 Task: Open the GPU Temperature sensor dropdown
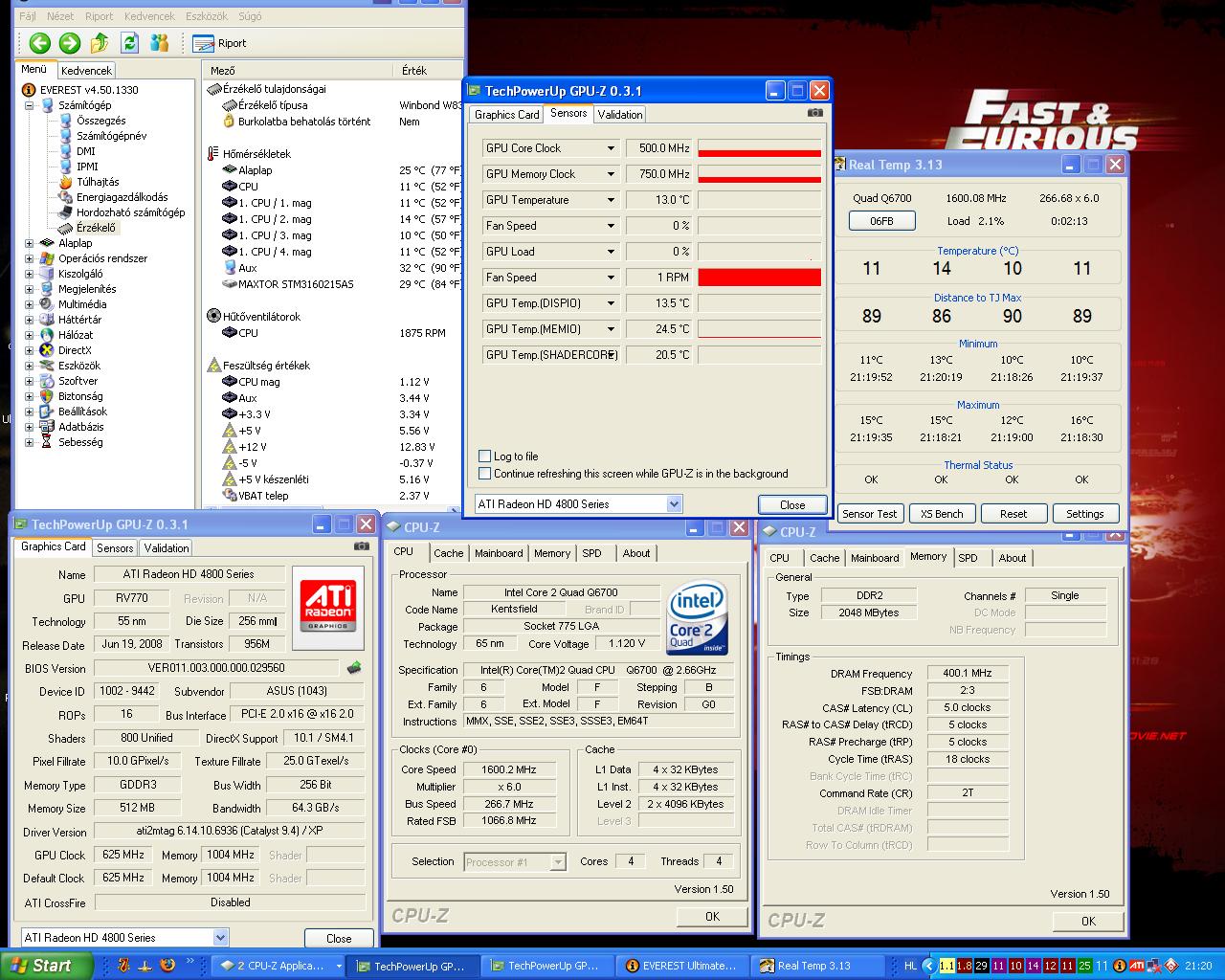coord(611,200)
